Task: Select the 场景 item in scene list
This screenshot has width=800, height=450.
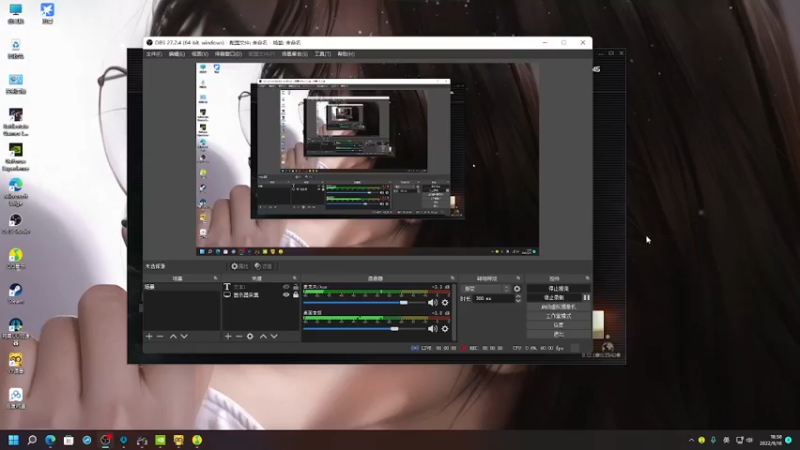Action: point(182,287)
